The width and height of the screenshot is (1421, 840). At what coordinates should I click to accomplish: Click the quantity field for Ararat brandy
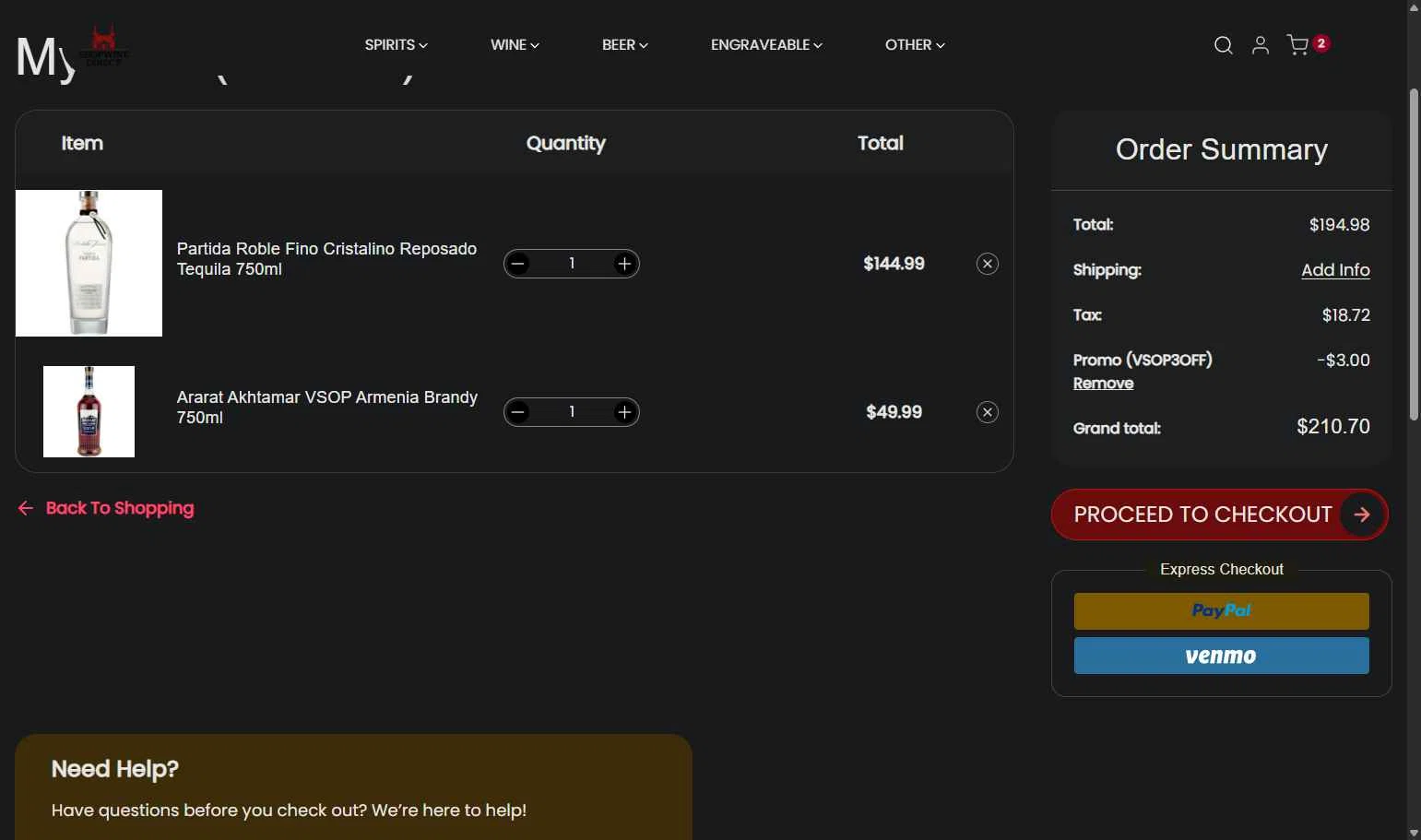(x=572, y=412)
